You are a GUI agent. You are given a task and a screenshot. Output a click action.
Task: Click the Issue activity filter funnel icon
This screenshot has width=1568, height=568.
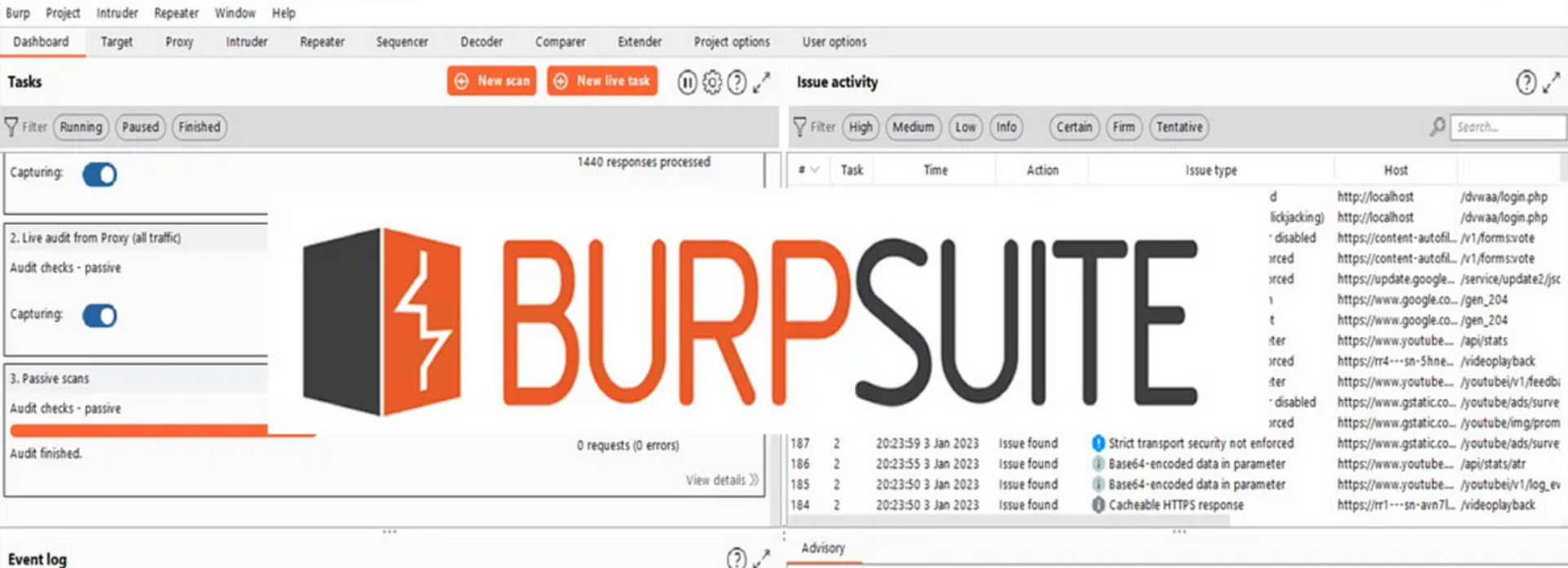pos(800,126)
